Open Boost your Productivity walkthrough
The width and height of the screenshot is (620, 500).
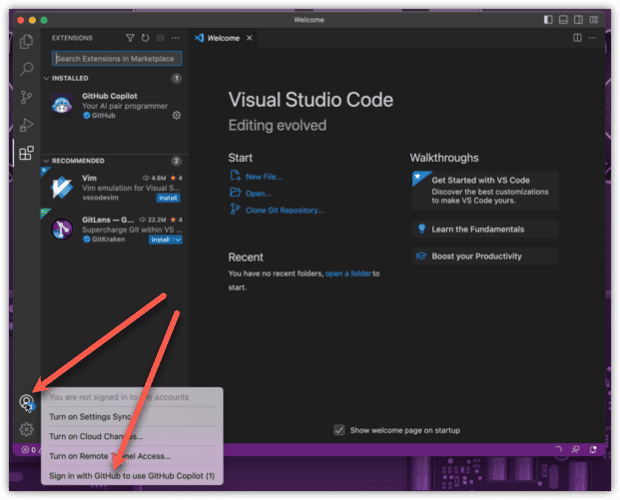click(x=485, y=256)
